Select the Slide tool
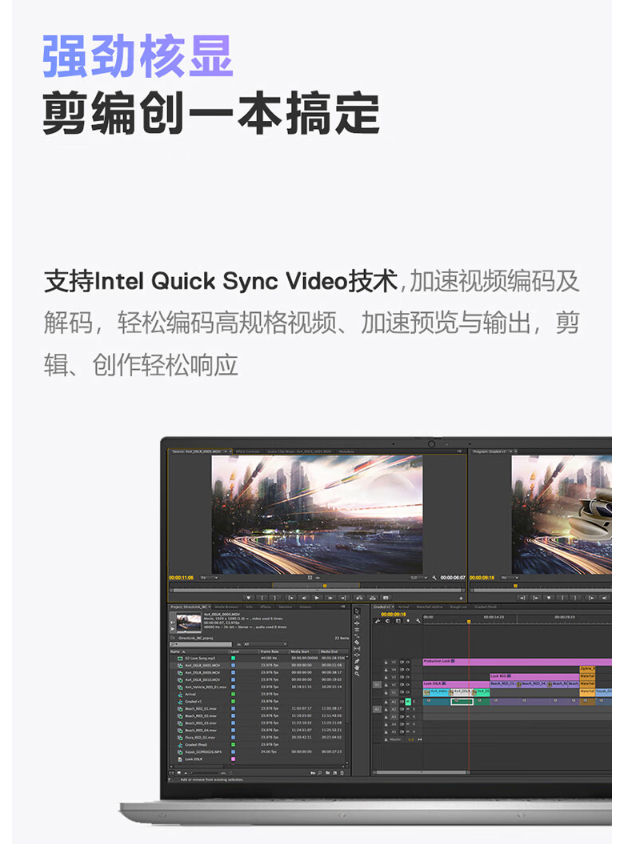 tap(357, 655)
